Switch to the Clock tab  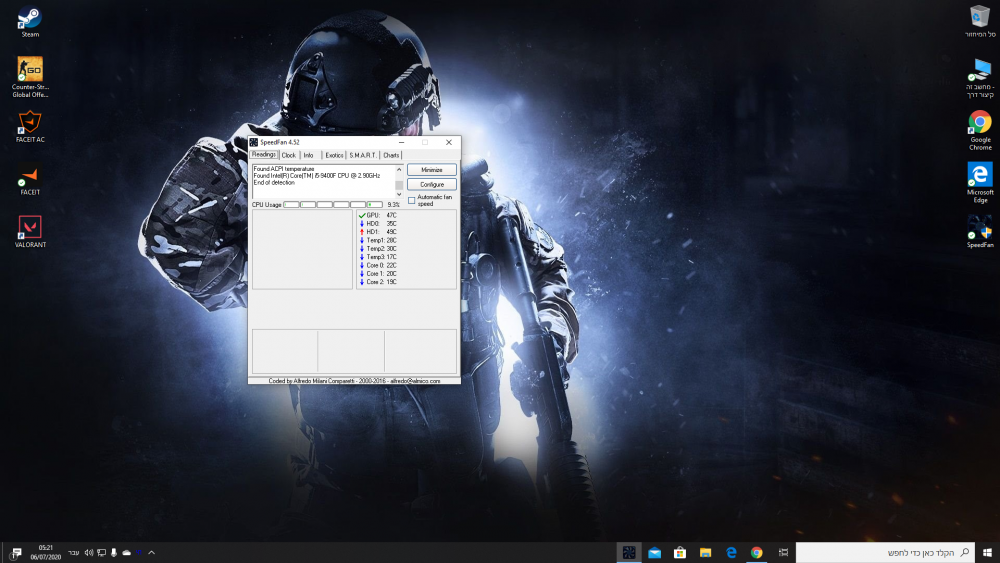click(x=288, y=156)
